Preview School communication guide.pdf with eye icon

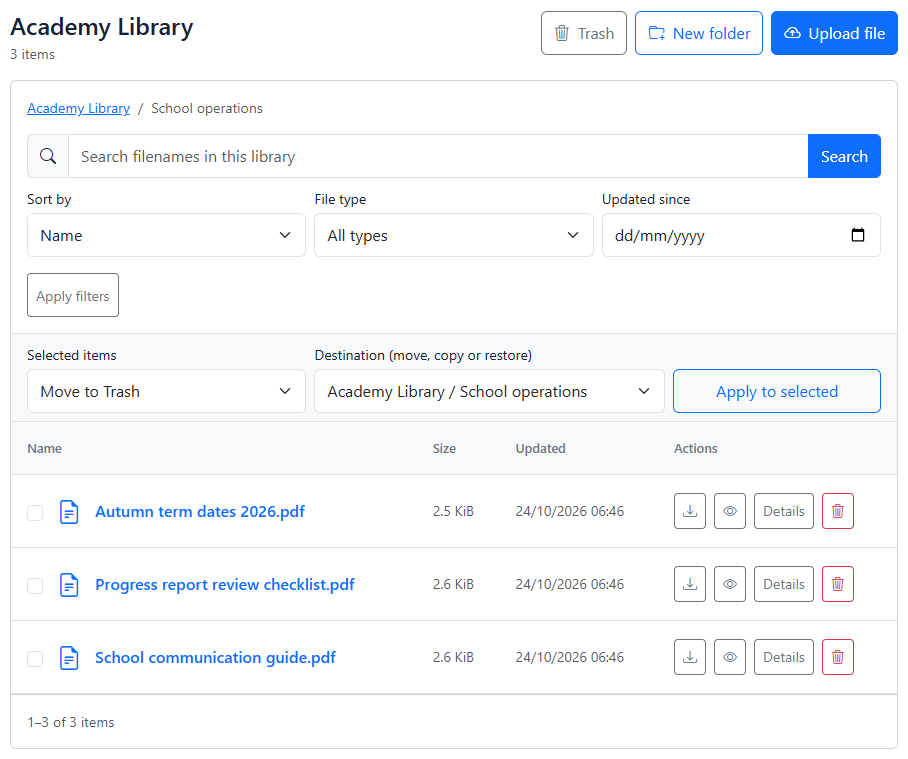(x=730, y=657)
